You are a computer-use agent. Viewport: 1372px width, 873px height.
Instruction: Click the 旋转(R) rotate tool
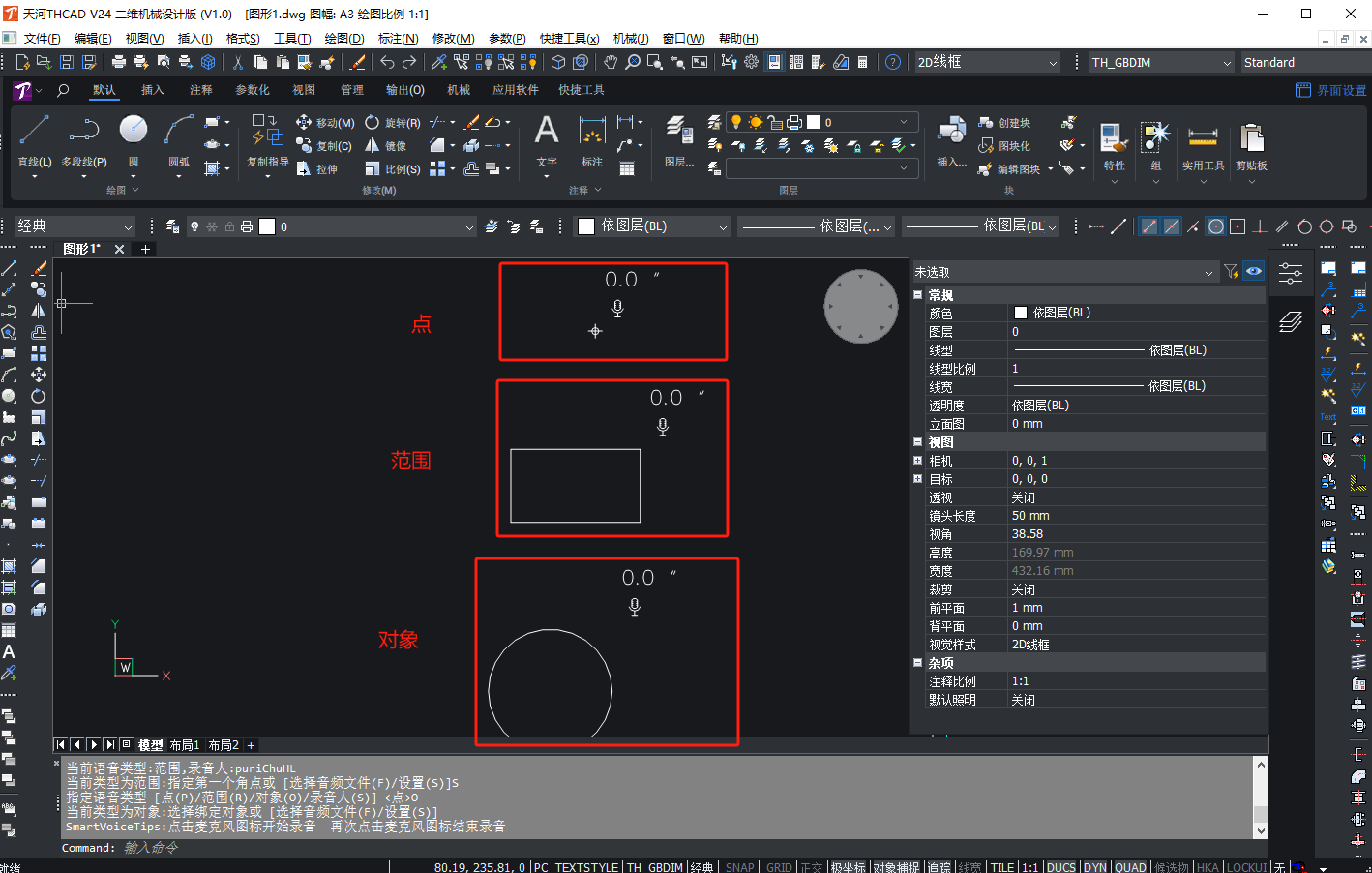[x=393, y=123]
